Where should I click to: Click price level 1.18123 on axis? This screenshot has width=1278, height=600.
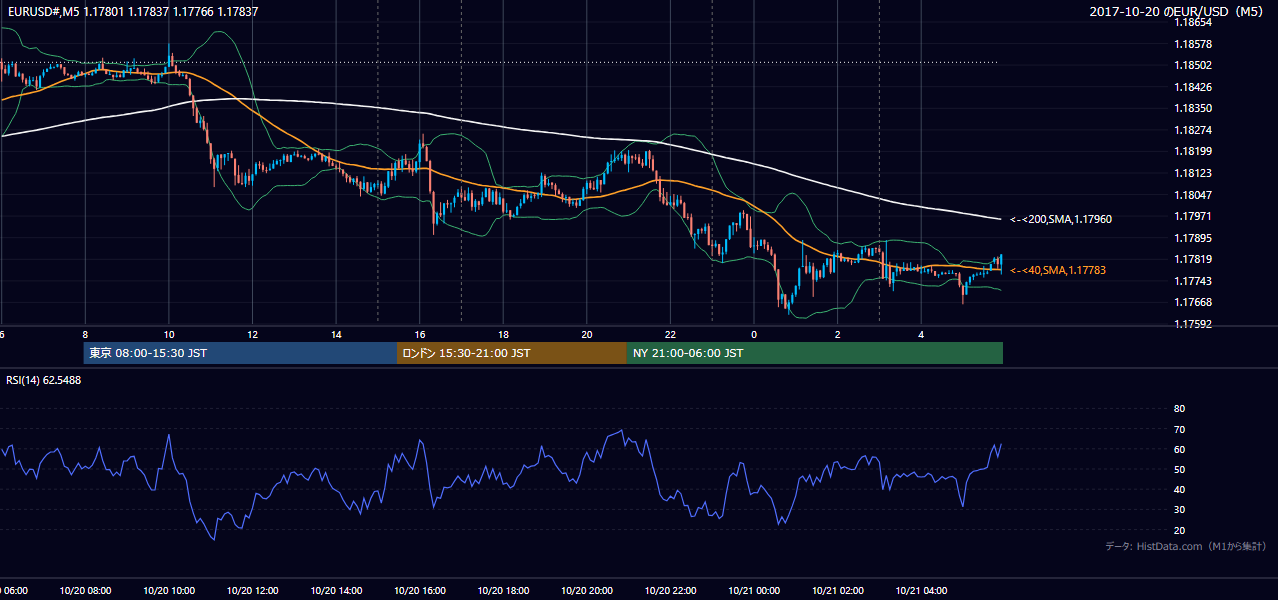click(x=1192, y=174)
